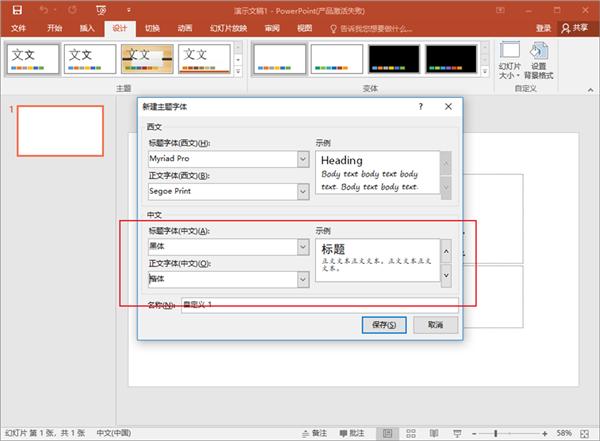600x441 pixels.
Task: Click the theme font name input field
Action: point(320,305)
